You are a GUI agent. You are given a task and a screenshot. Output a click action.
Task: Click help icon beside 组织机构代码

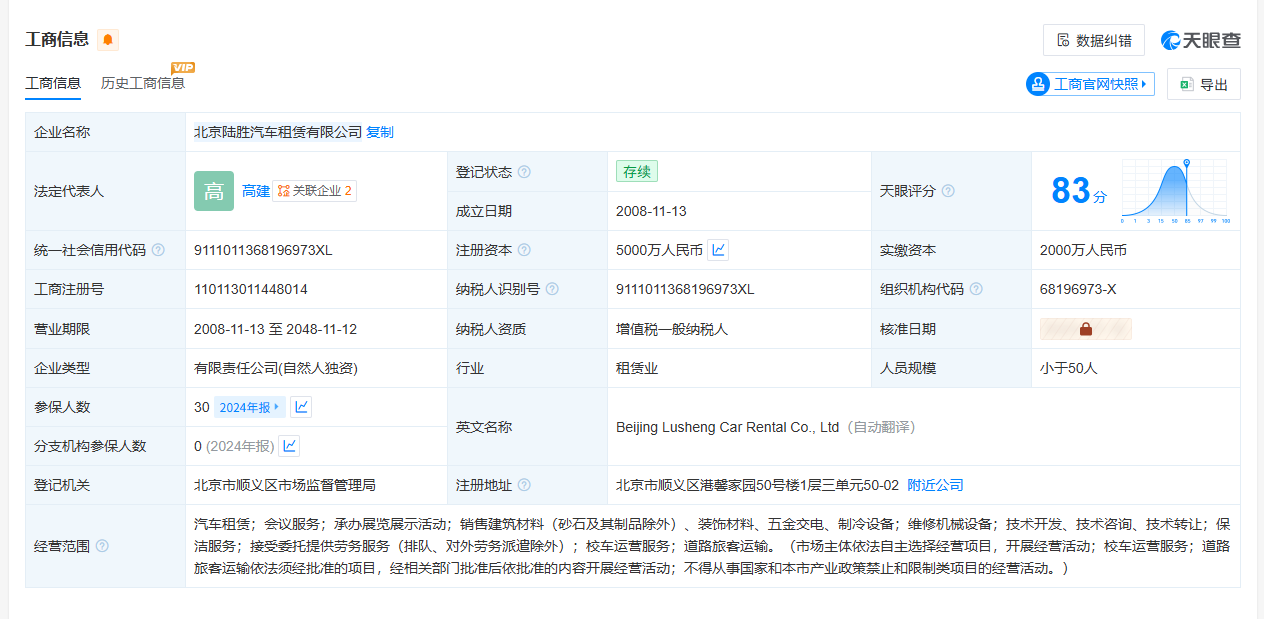pos(976,289)
